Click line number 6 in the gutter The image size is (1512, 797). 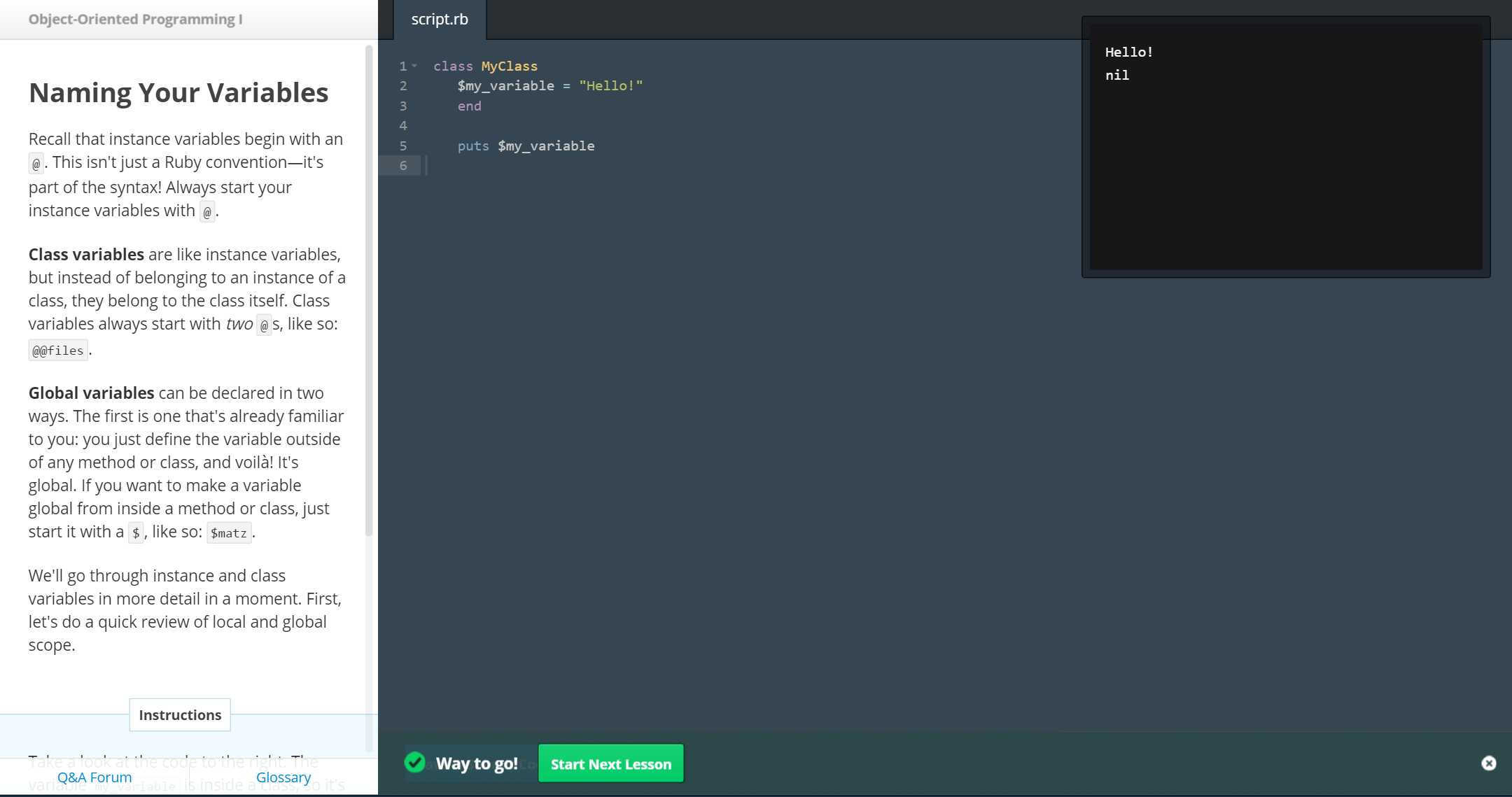pos(403,166)
